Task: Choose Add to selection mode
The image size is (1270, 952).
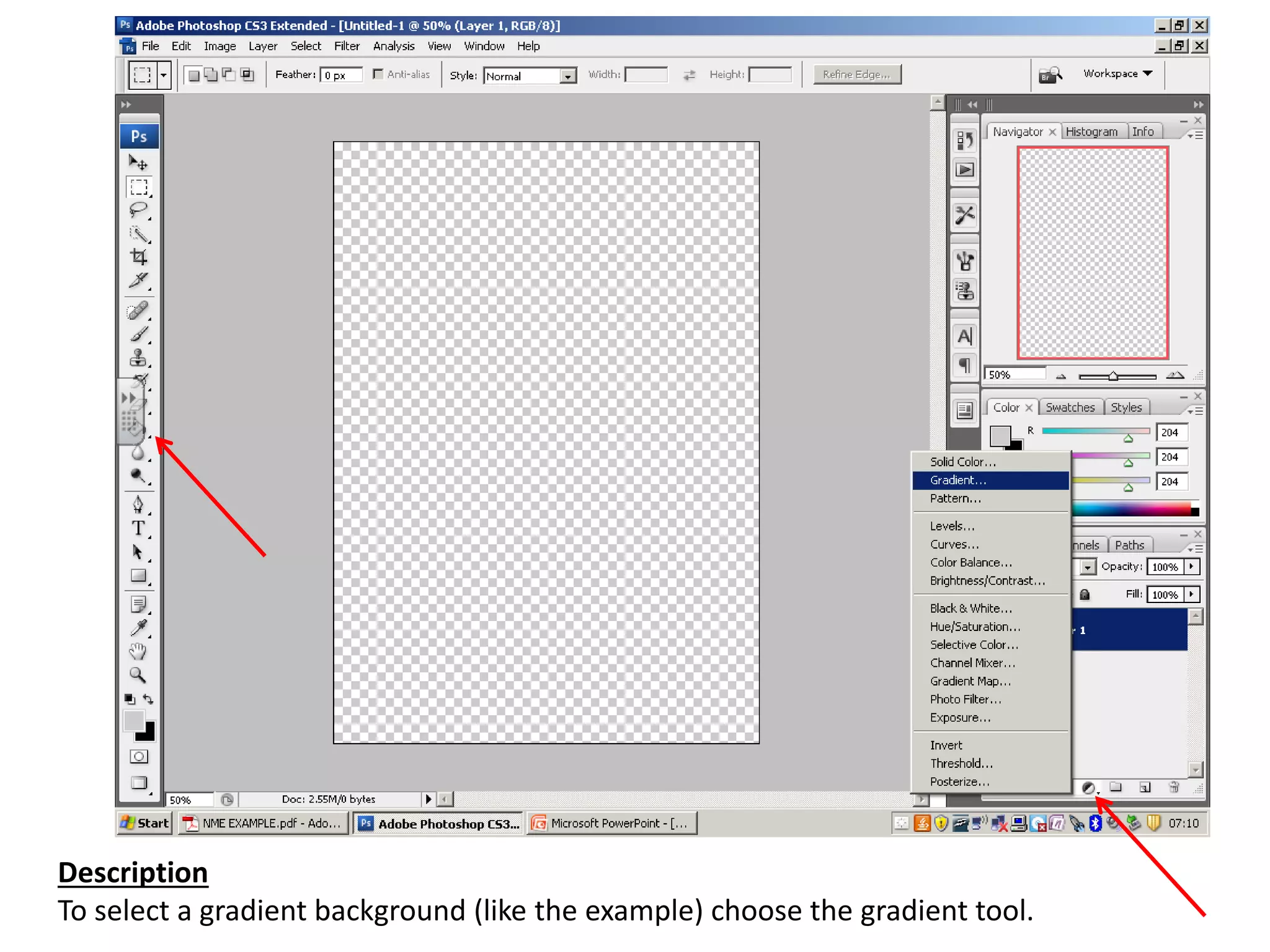Action: [211, 75]
